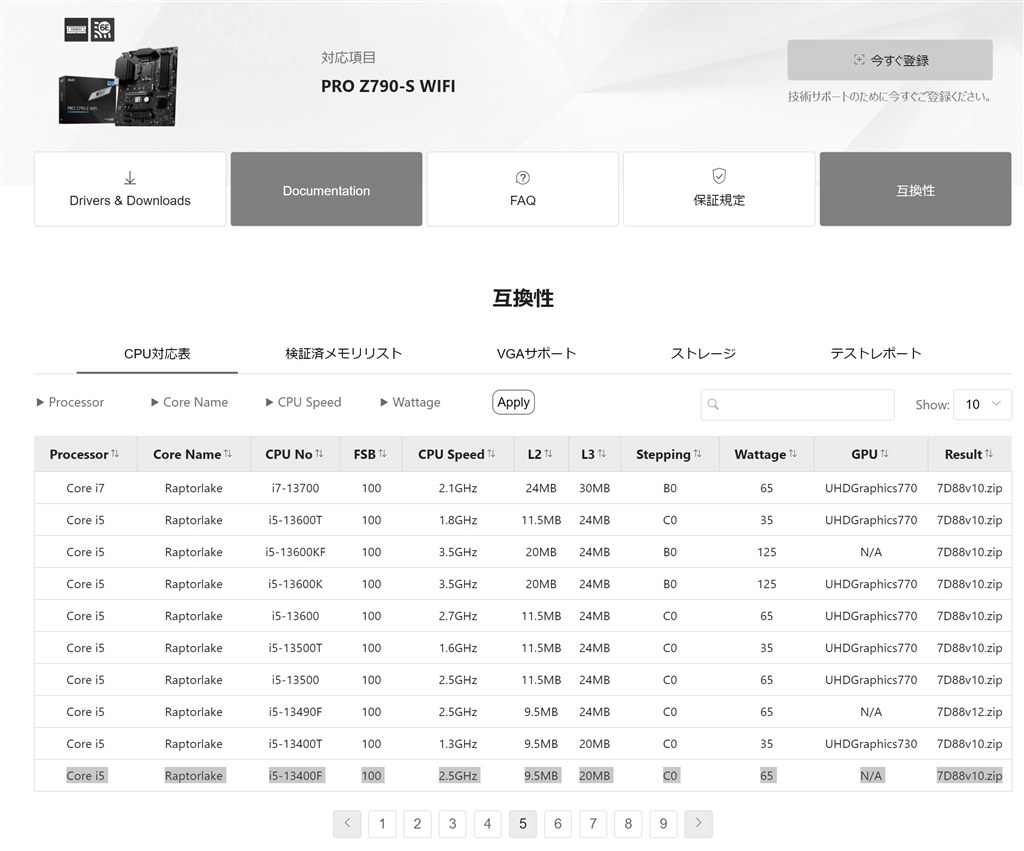
Task: Expand the CPU Speed filter
Action: [x=304, y=402]
